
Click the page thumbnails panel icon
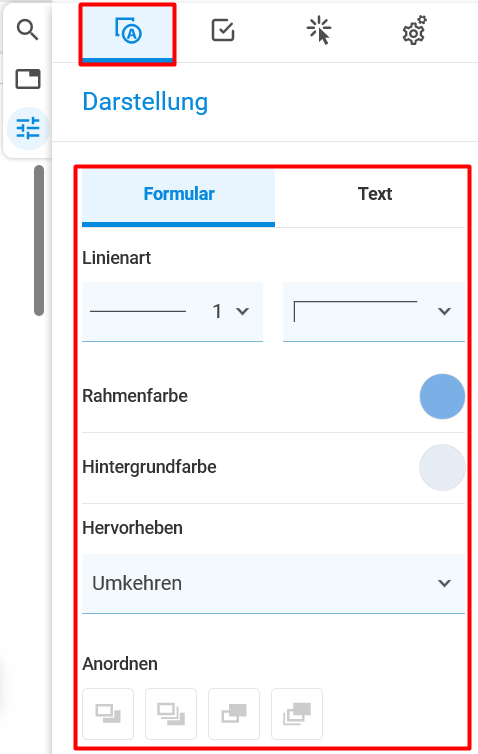pos(28,79)
